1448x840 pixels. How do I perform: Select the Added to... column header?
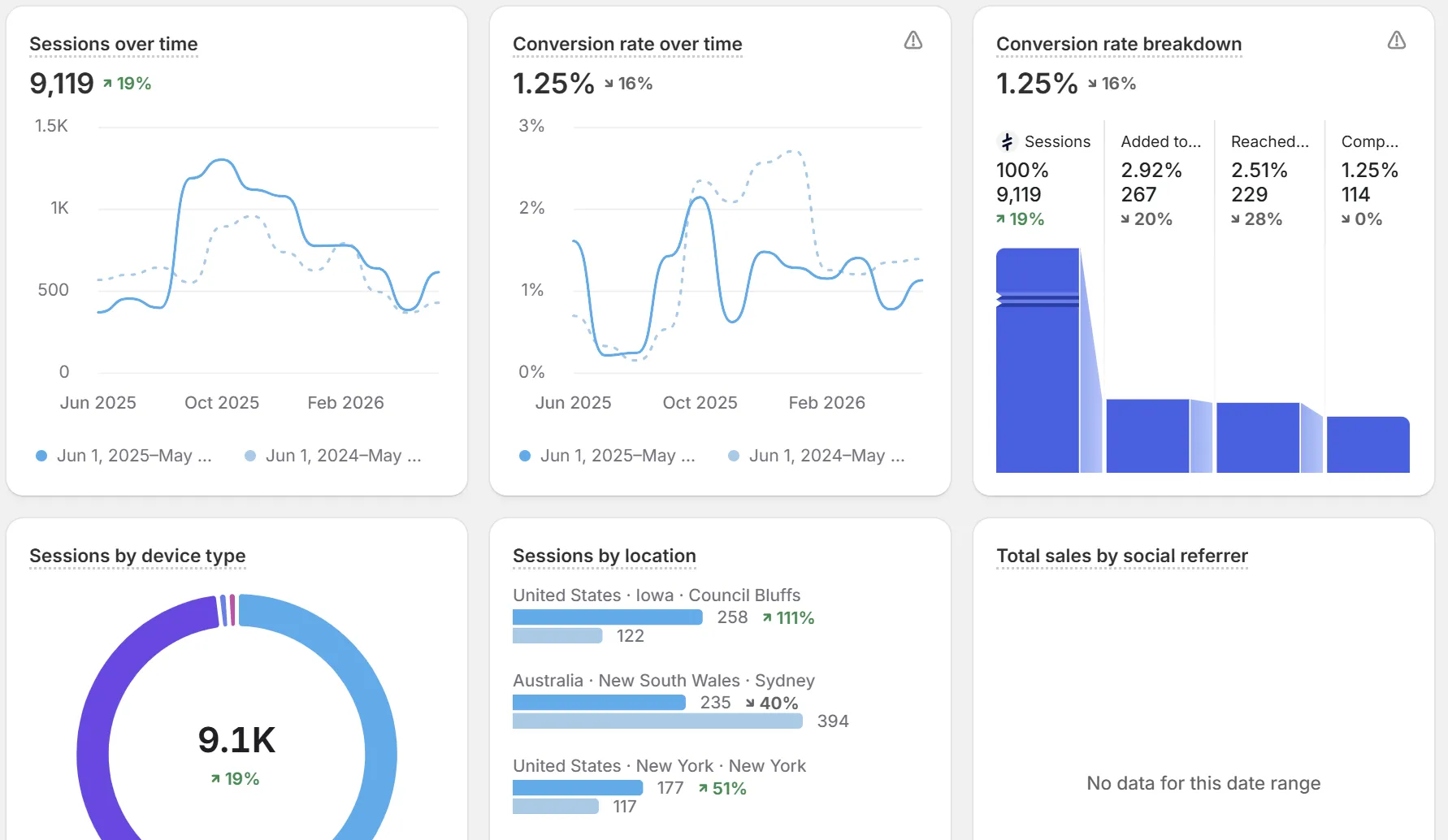[x=1160, y=141]
